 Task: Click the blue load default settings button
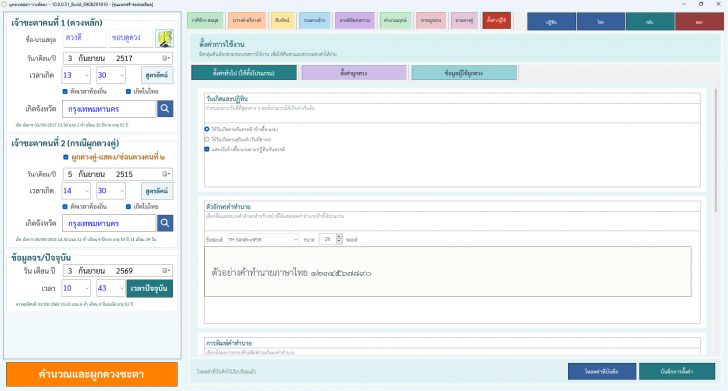click(602, 371)
